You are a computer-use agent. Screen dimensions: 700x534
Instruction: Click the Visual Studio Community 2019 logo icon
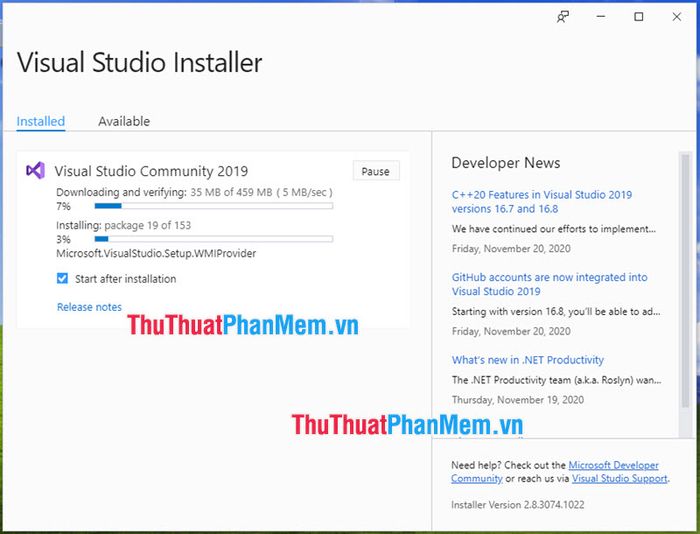(x=35, y=170)
